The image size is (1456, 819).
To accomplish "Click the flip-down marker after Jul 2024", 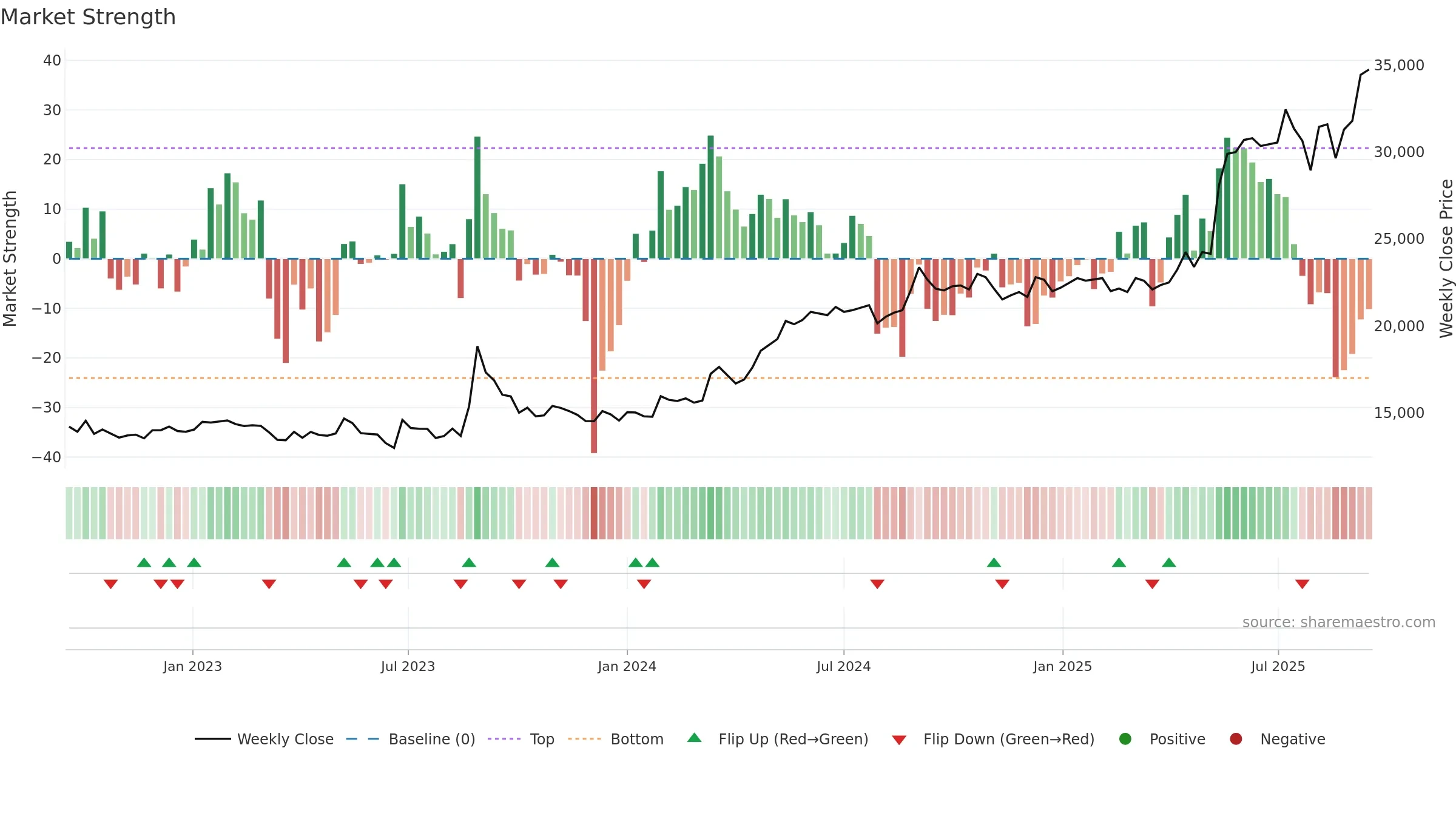I will [x=877, y=584].
